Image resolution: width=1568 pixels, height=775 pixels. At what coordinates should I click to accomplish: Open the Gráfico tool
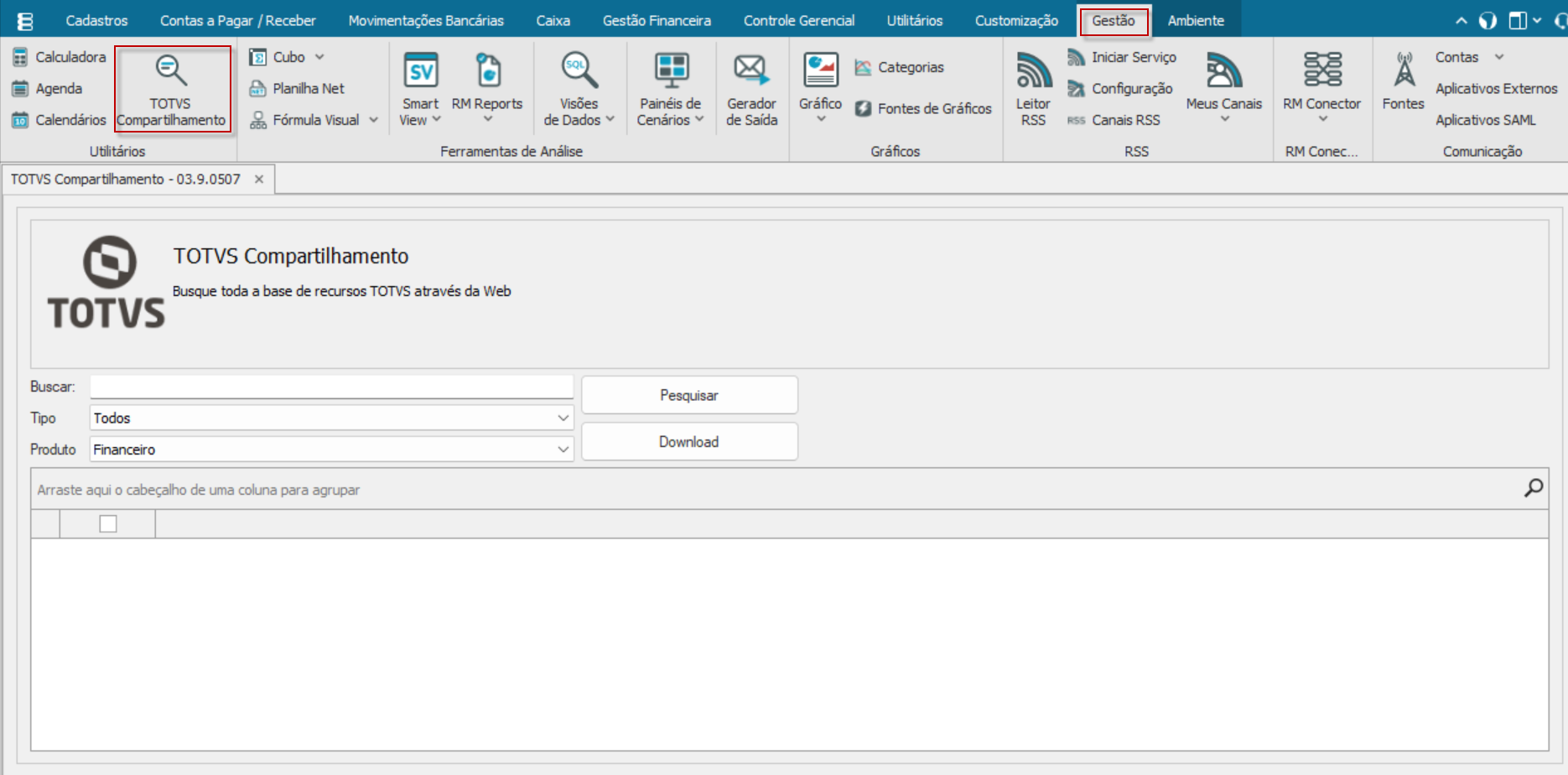tap(820, 89)
